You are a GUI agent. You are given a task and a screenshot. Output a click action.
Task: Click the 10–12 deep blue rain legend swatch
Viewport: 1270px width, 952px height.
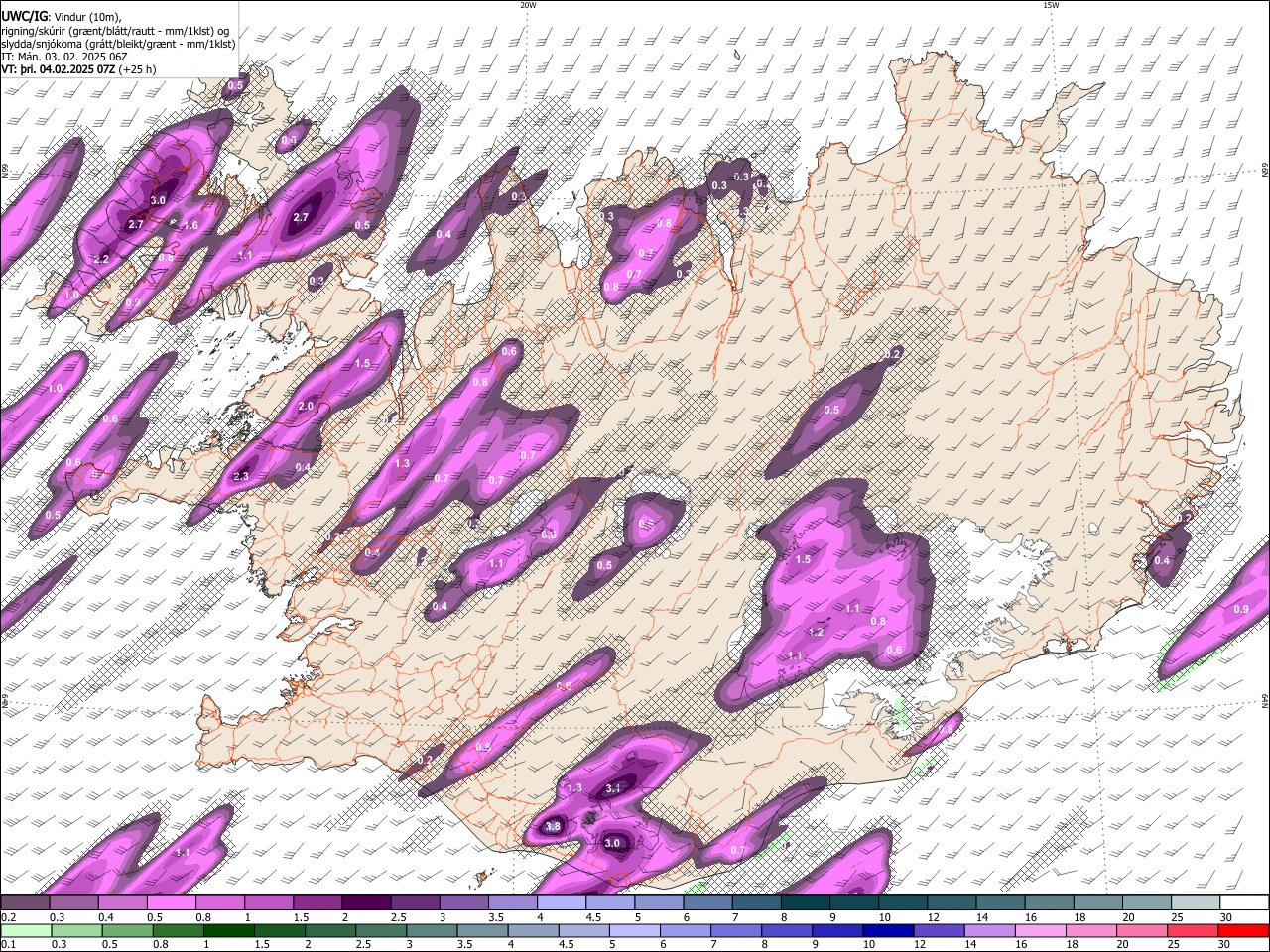click(x=887, y=930)
